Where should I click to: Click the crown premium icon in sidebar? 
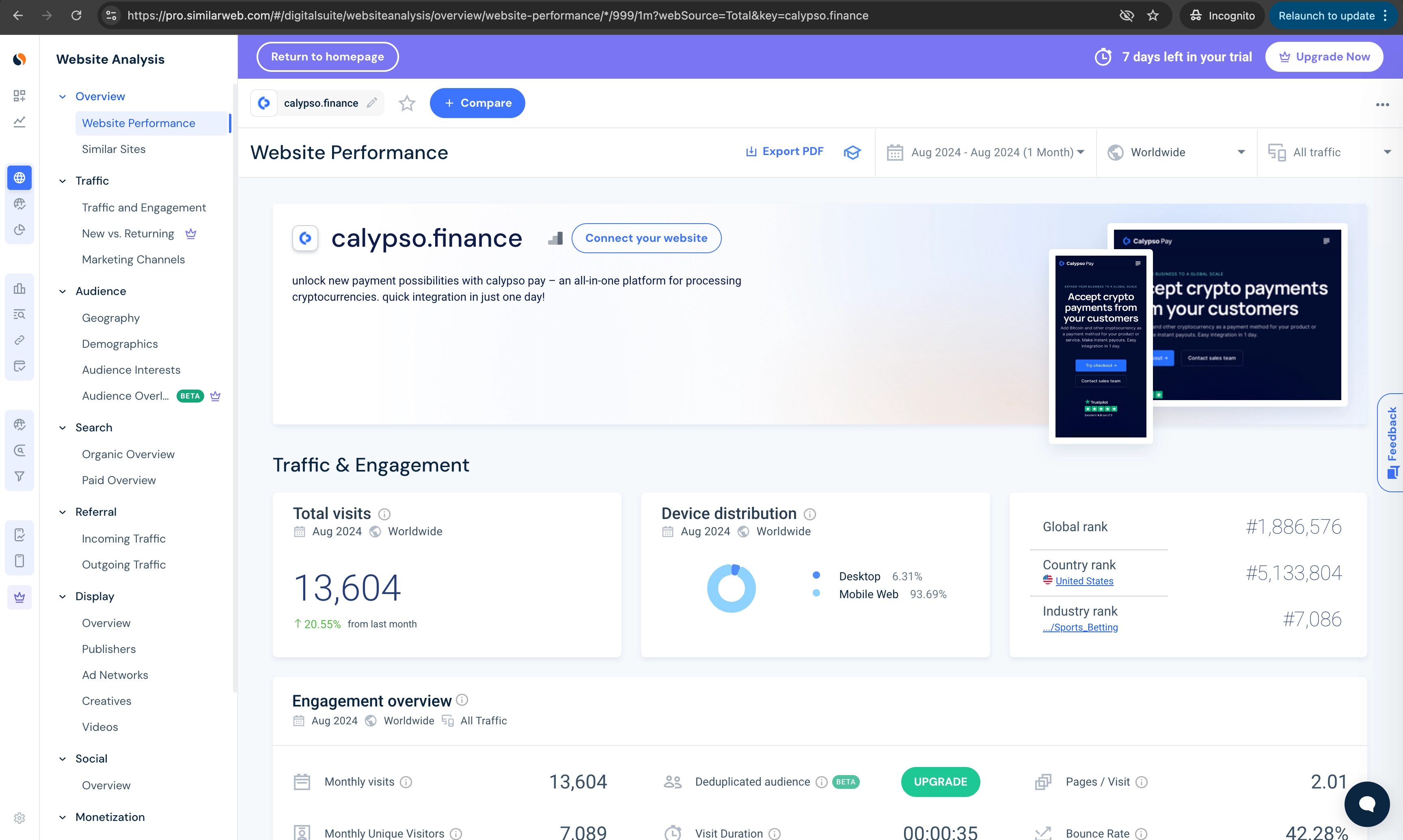coord(20,597)
